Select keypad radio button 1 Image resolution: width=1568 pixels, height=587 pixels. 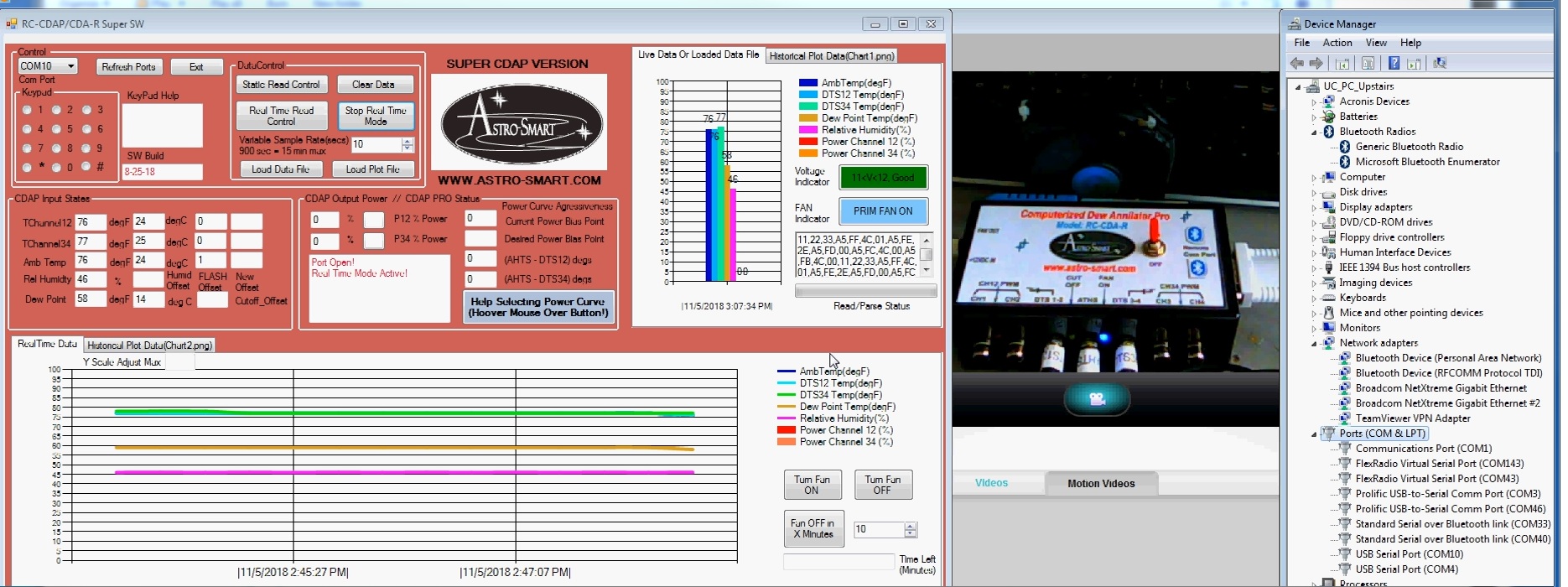tap(27, 110)
